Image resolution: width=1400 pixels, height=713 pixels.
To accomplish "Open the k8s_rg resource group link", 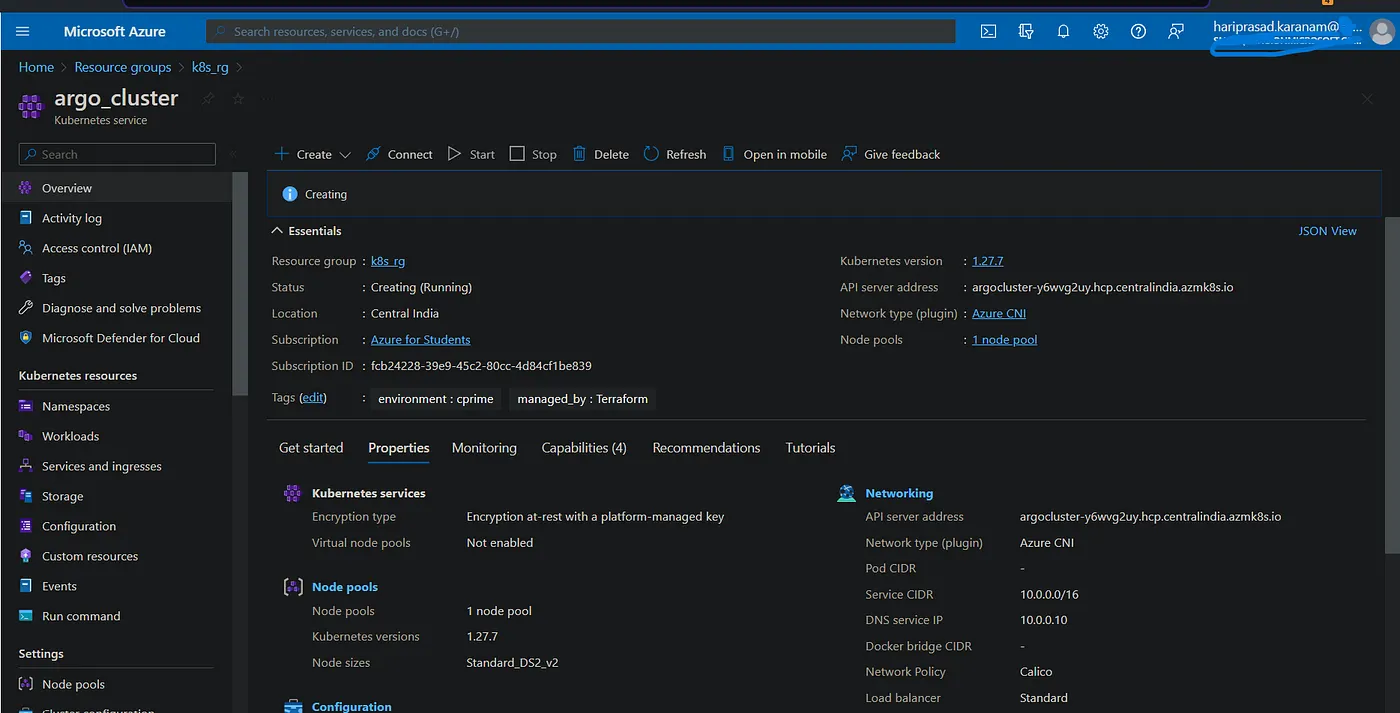I will click(388, 261).
